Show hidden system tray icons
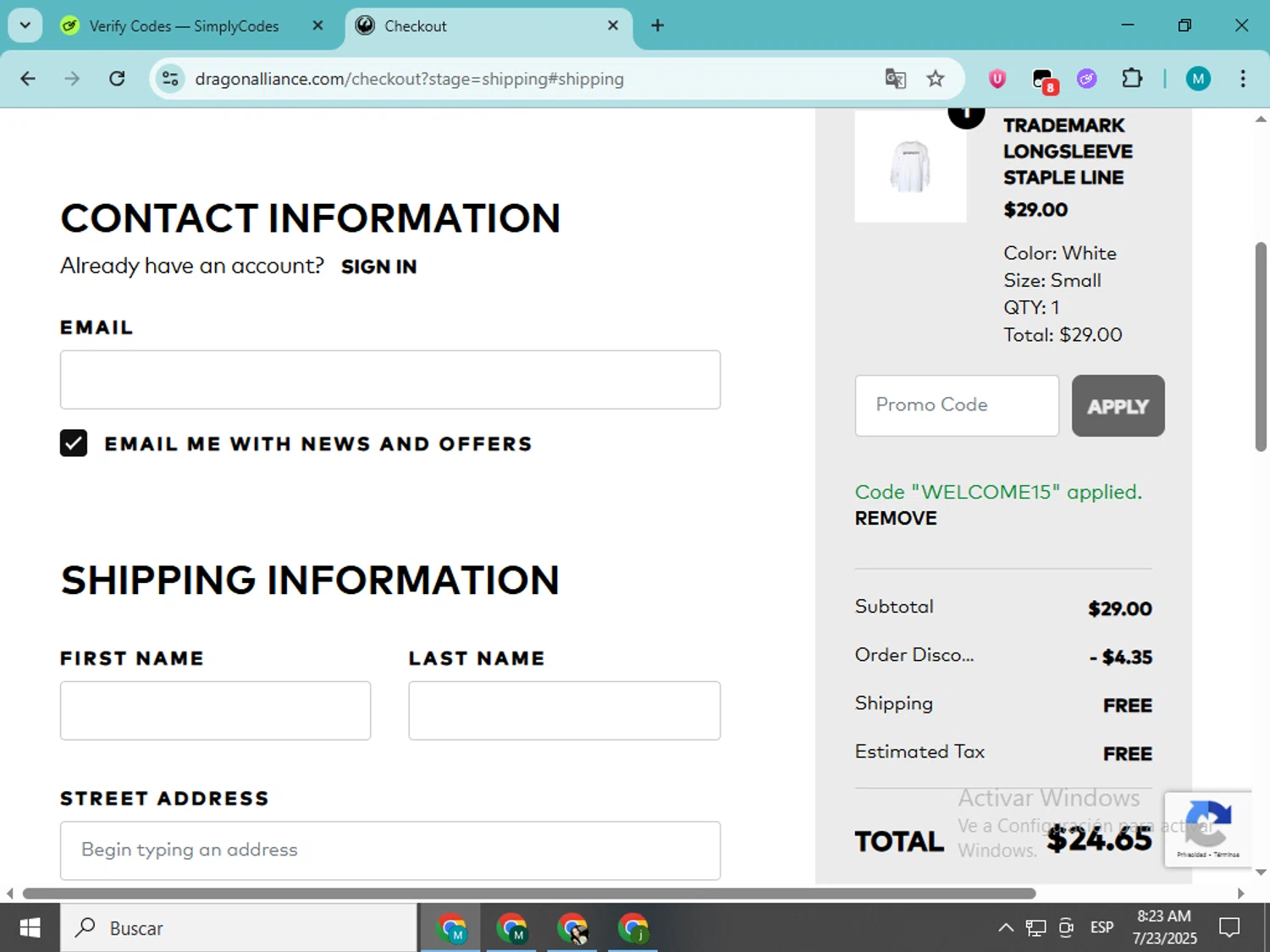This screenshot has width=1270, height=952. pyautogui.click(x=1006, y=928)
